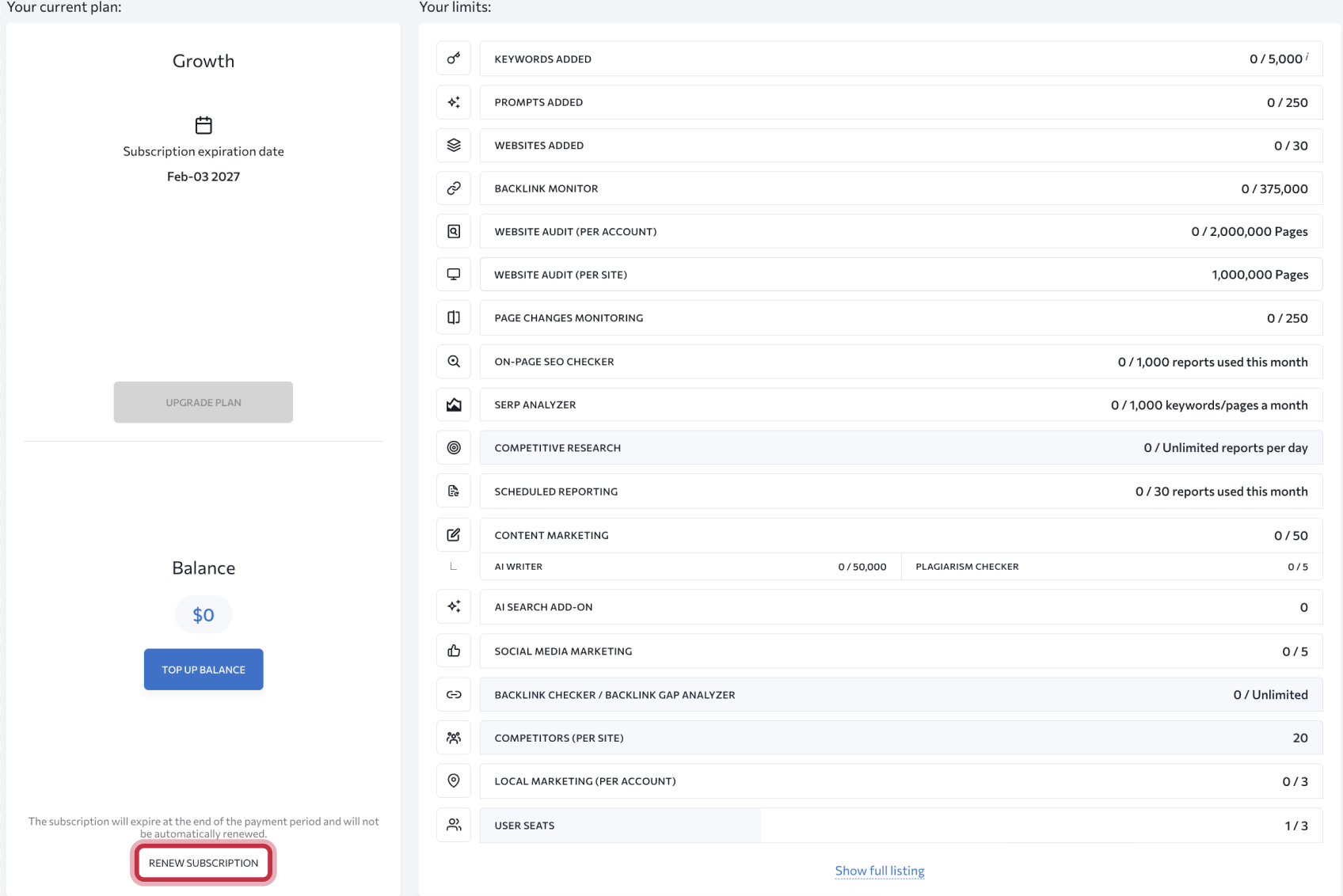Click the magnifier icon for On-Page SEO Checker
Image resolution: width=1343 pixels, height=896 pixels.
click(x=454, y=362)
